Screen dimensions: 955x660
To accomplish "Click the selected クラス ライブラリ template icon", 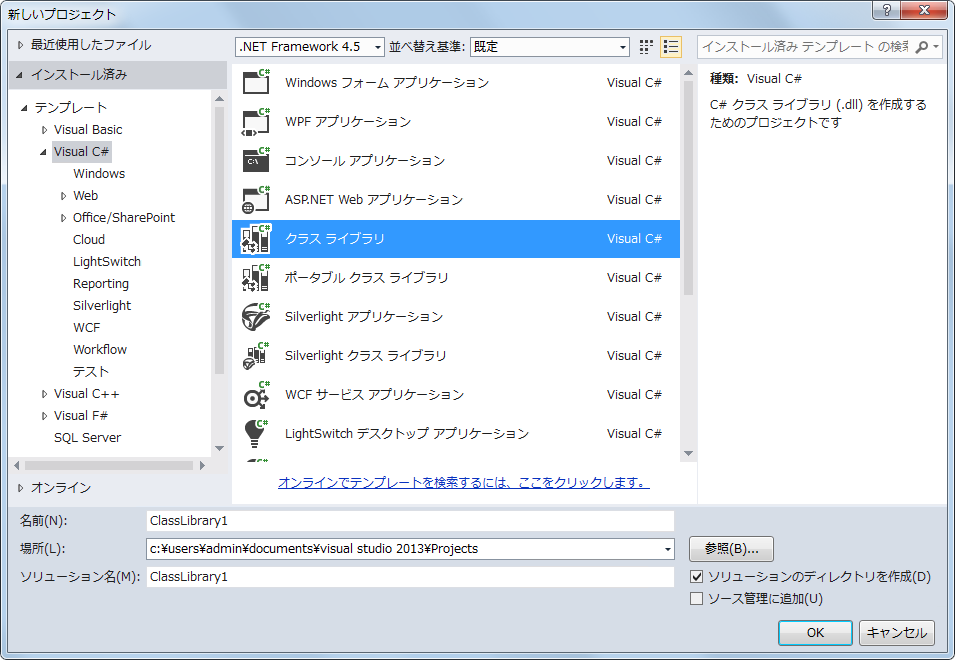I will pyautogui.click(x=256, y=238).
